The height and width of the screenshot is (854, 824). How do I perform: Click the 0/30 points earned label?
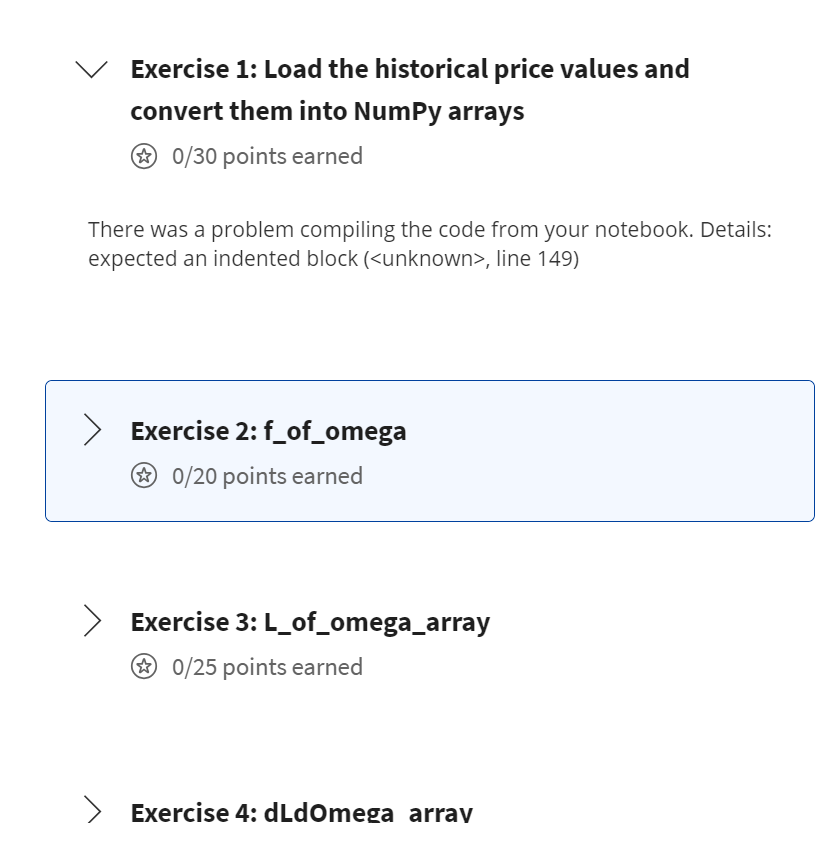click(x=267, y=156)
